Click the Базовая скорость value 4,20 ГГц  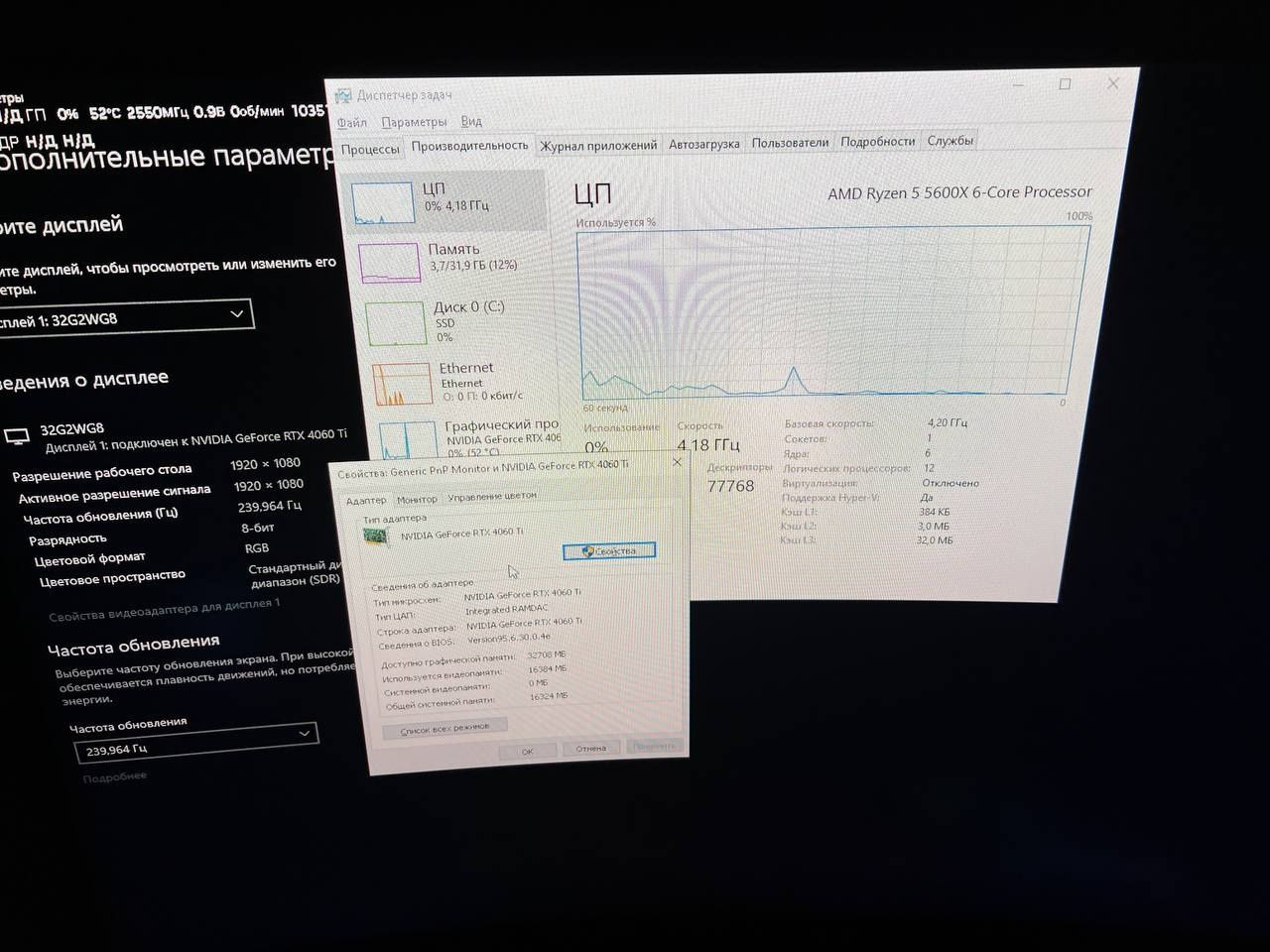point(948,422)
